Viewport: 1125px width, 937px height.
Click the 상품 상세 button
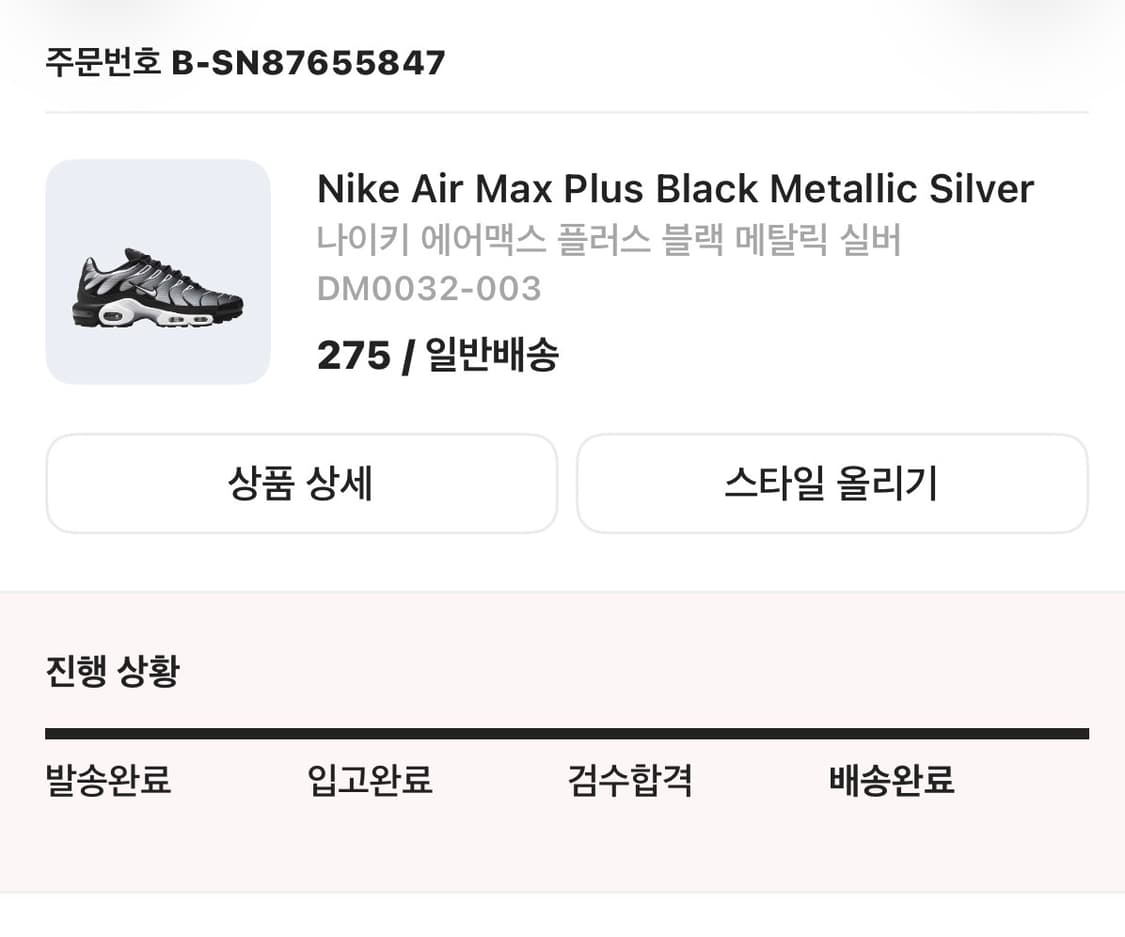tap(301, 483)
